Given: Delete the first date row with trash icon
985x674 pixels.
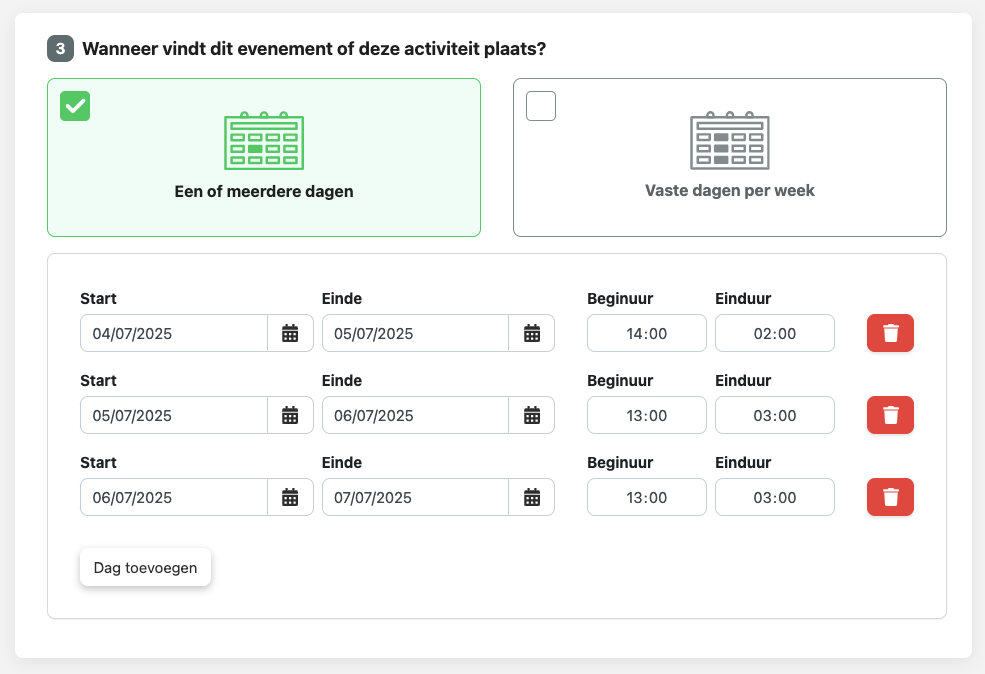Looking at the screenshot, I should coord(890,334).
